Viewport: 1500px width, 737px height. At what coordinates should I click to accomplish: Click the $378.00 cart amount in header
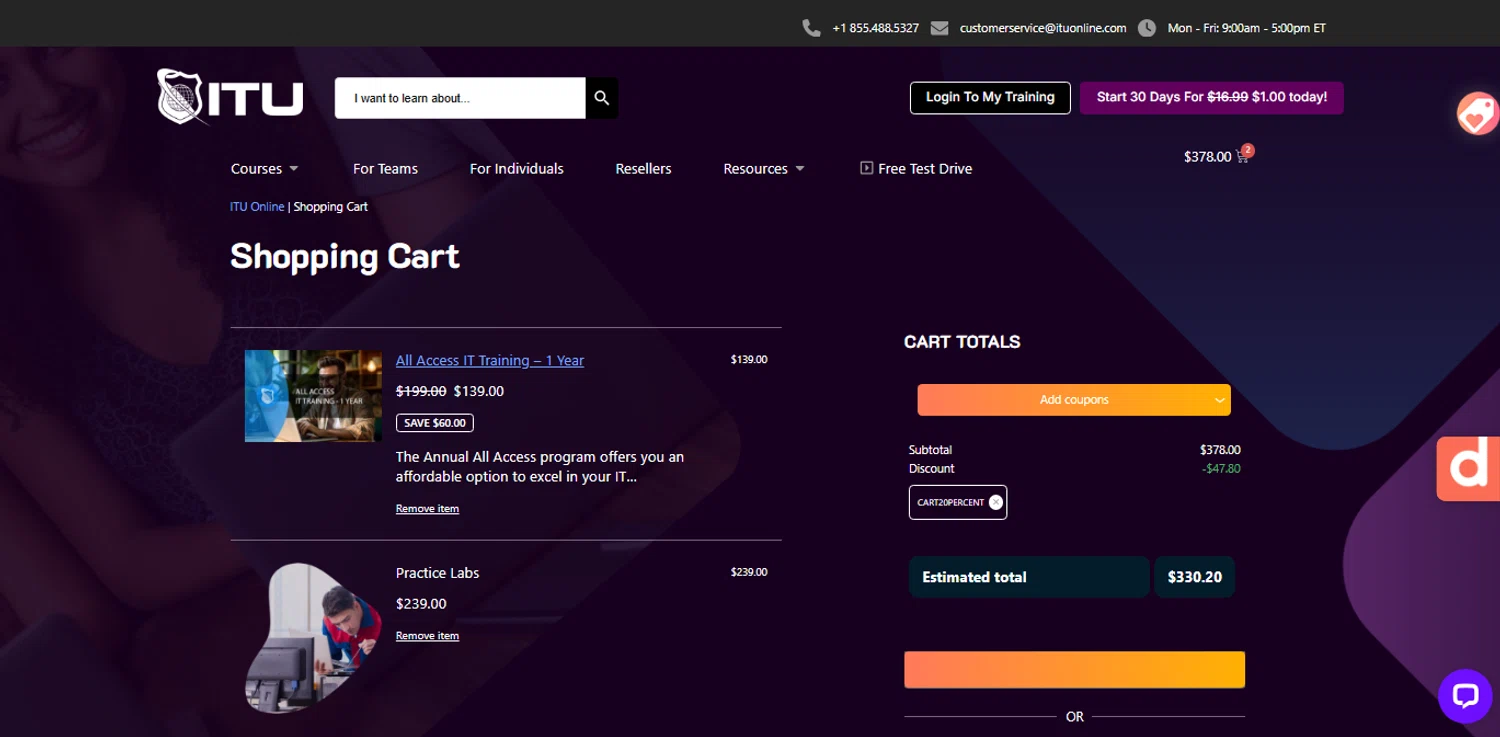click(x=1207, y=157)
